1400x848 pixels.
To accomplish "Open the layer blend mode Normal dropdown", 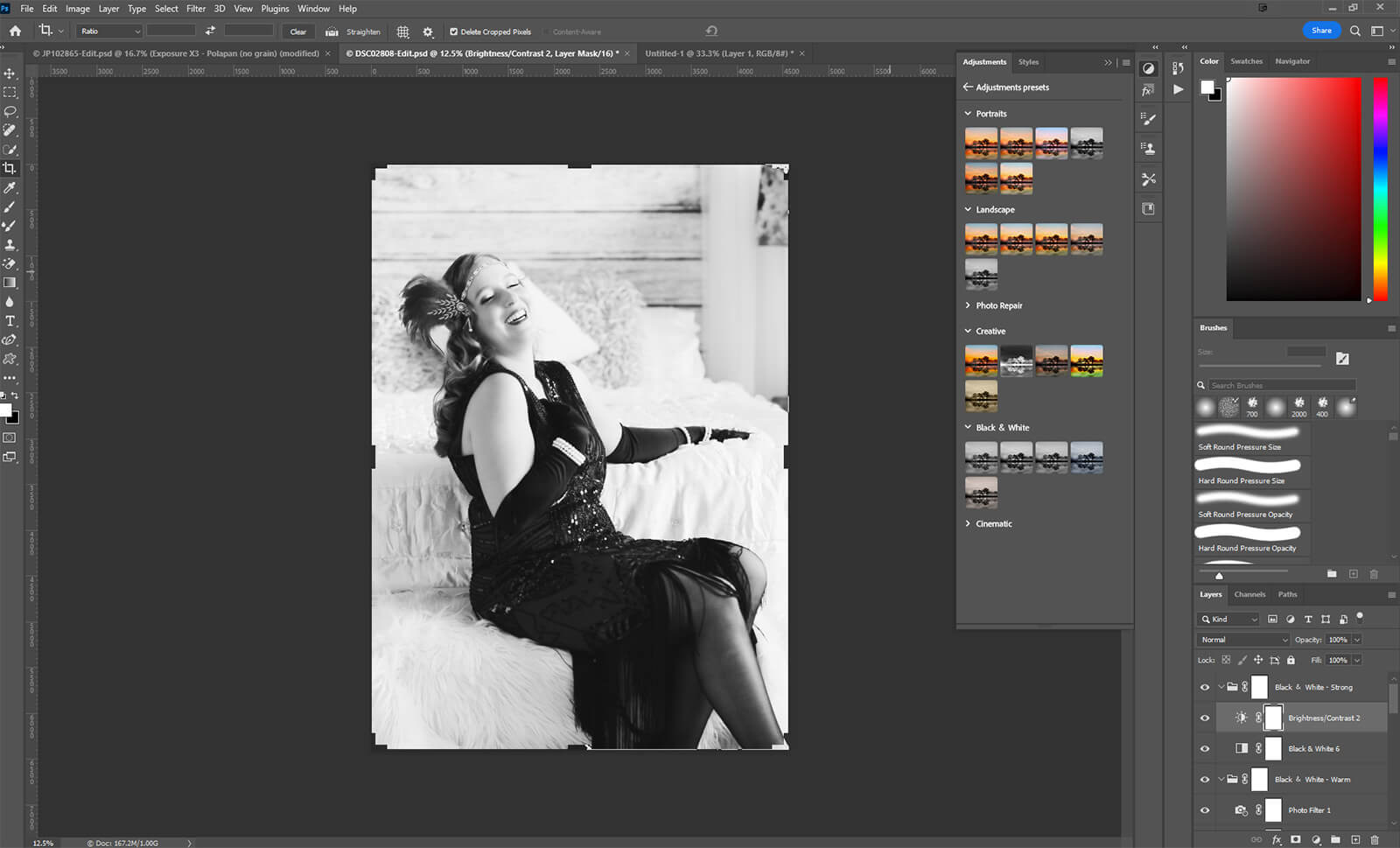I will (1242, 640).
